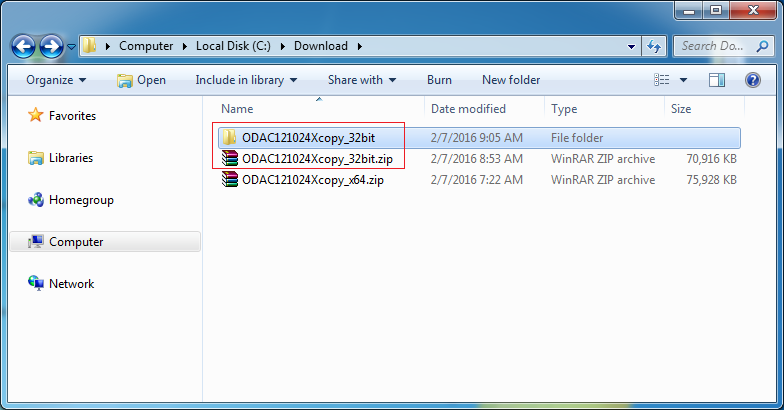The image size is (784, 410).
Task: Toggle the preview pane
Action: click(x=716, y=80)
